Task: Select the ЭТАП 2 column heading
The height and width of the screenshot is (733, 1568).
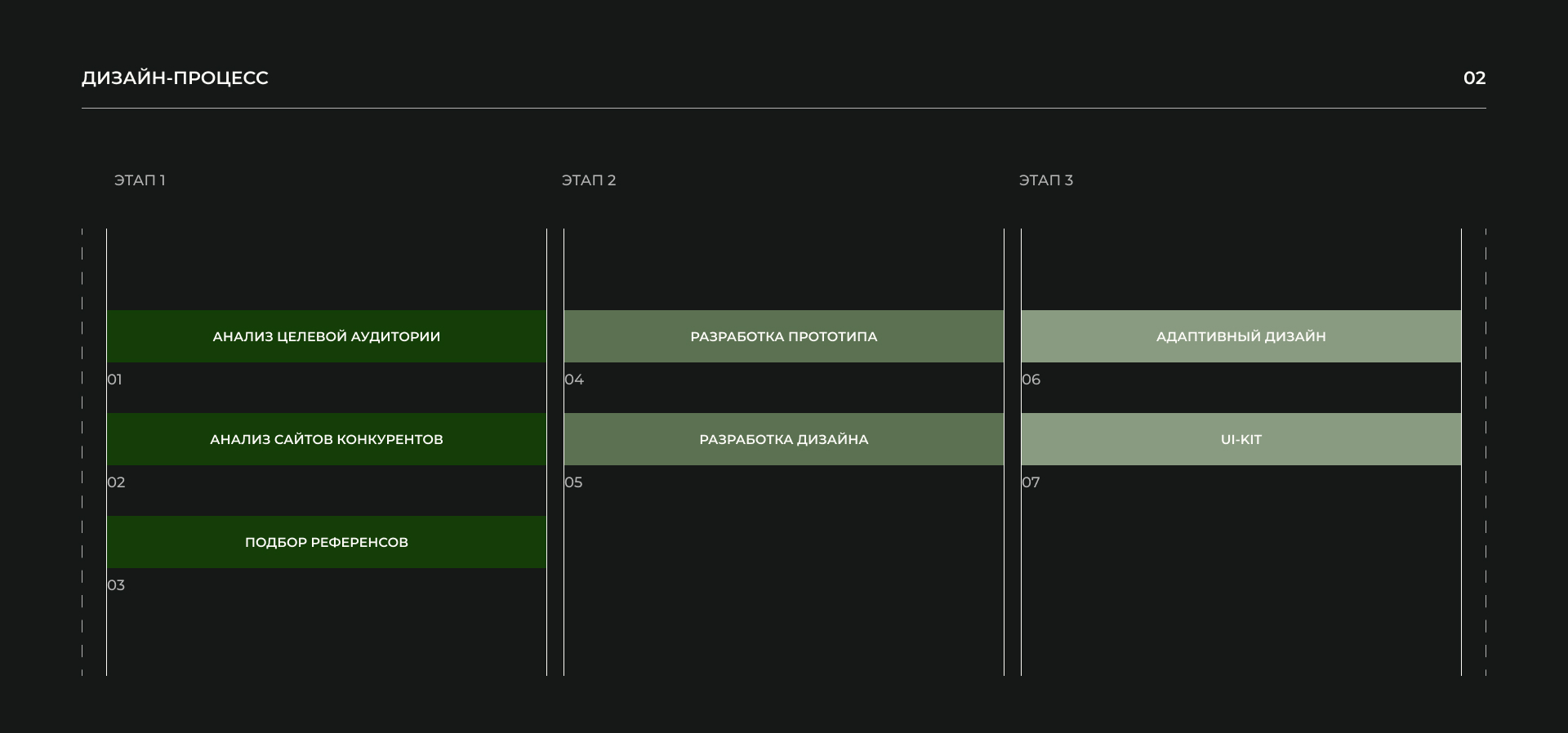Action: (589, 180)
